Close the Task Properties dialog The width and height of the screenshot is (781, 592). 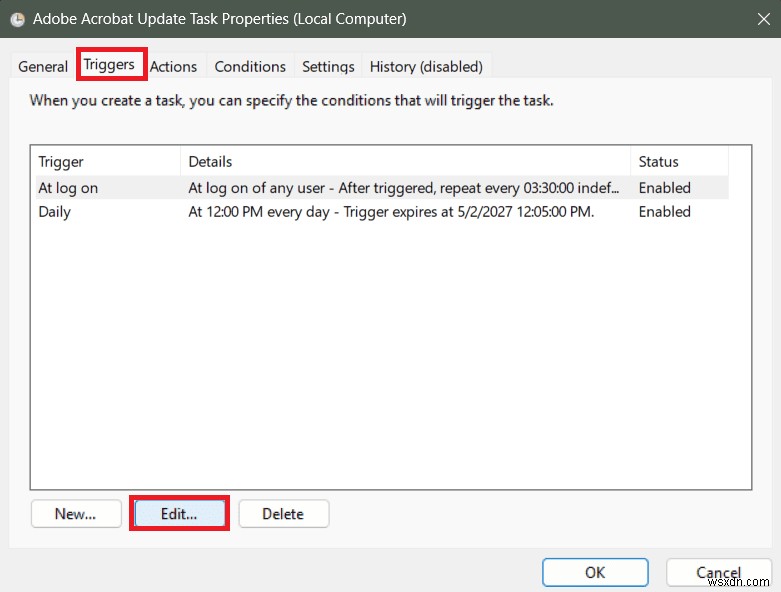(763, 19)
